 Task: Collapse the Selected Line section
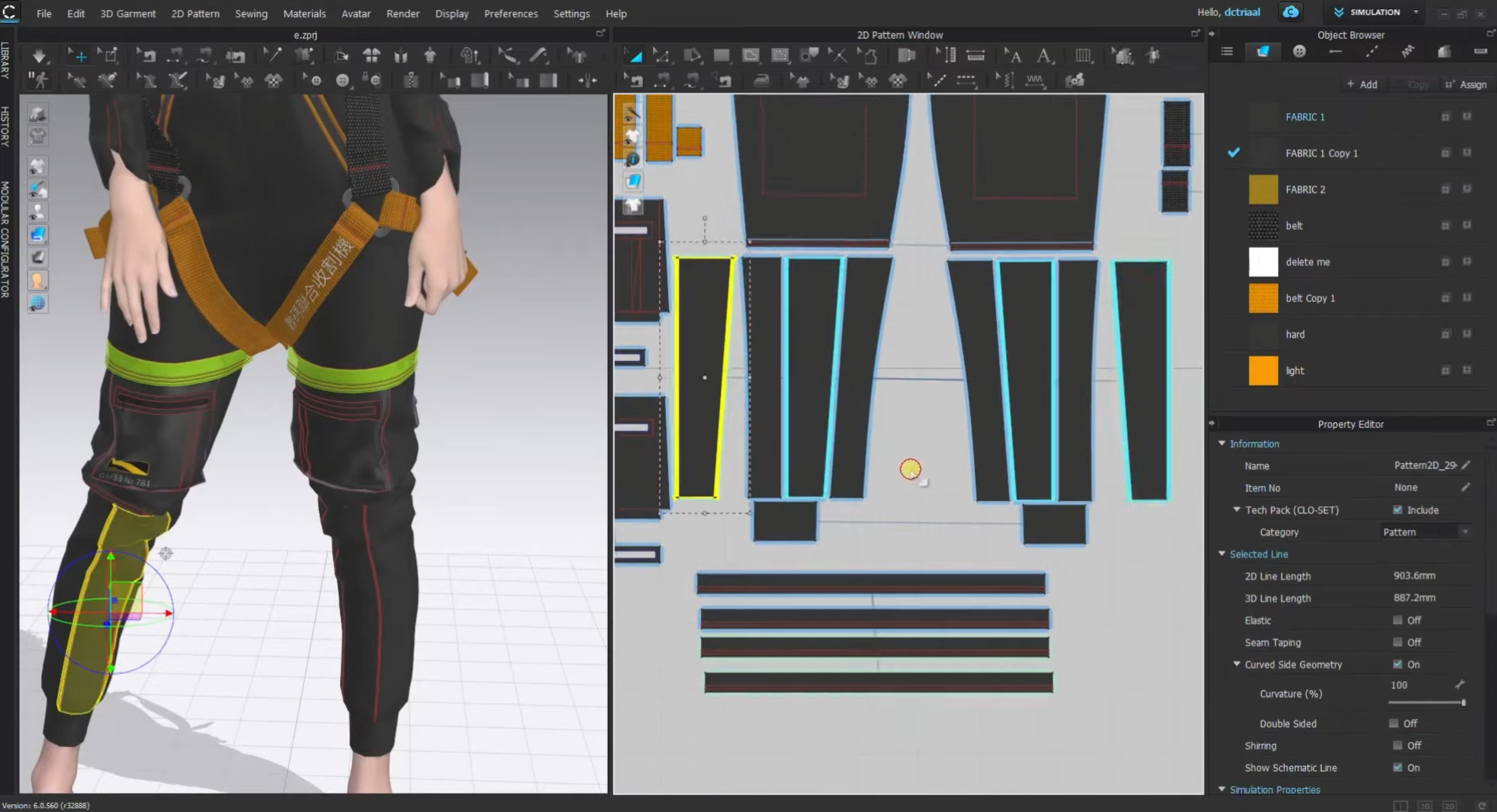pyautogui.click(x=1222, y=554)
